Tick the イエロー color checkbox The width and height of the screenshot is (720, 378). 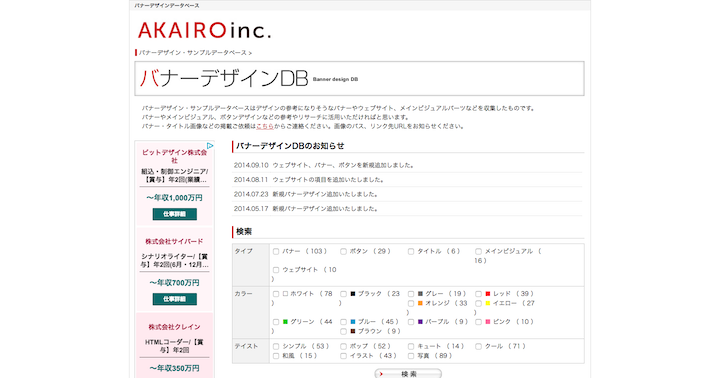click(478, 304)
